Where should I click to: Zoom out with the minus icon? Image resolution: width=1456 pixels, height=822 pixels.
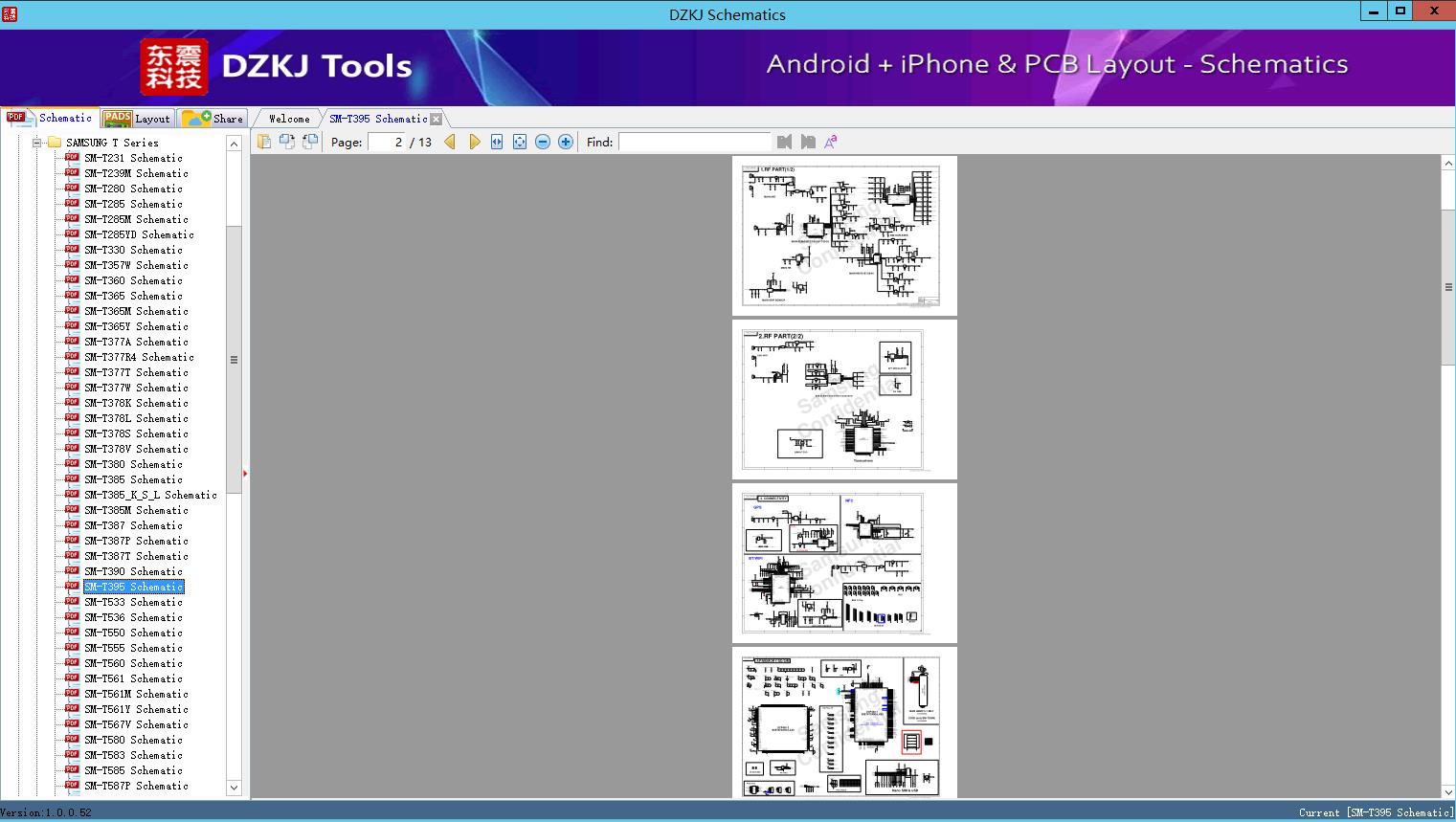pos(543,142)
